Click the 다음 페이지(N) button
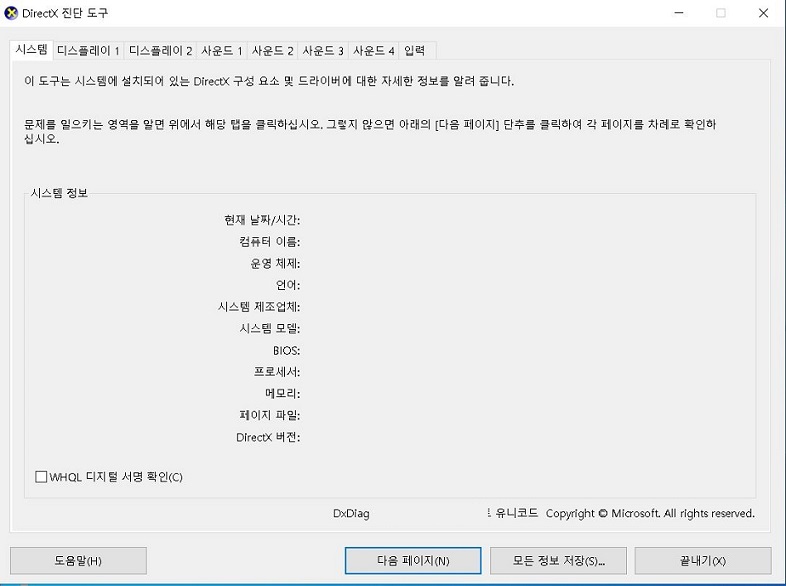Image resolution: width=786 pixels, height=586 pixels. 413,560
